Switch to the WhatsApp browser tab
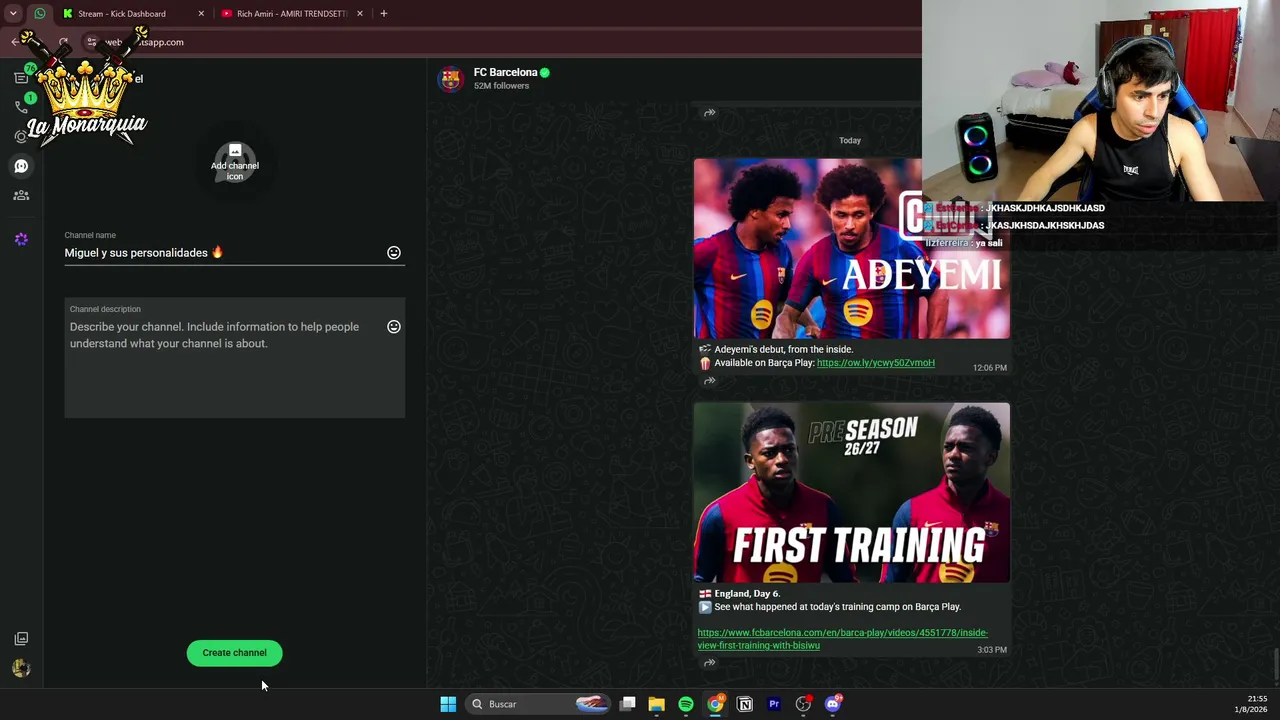Image resolution: width=1280 pixels, height=720 pixels. [40, 14]
